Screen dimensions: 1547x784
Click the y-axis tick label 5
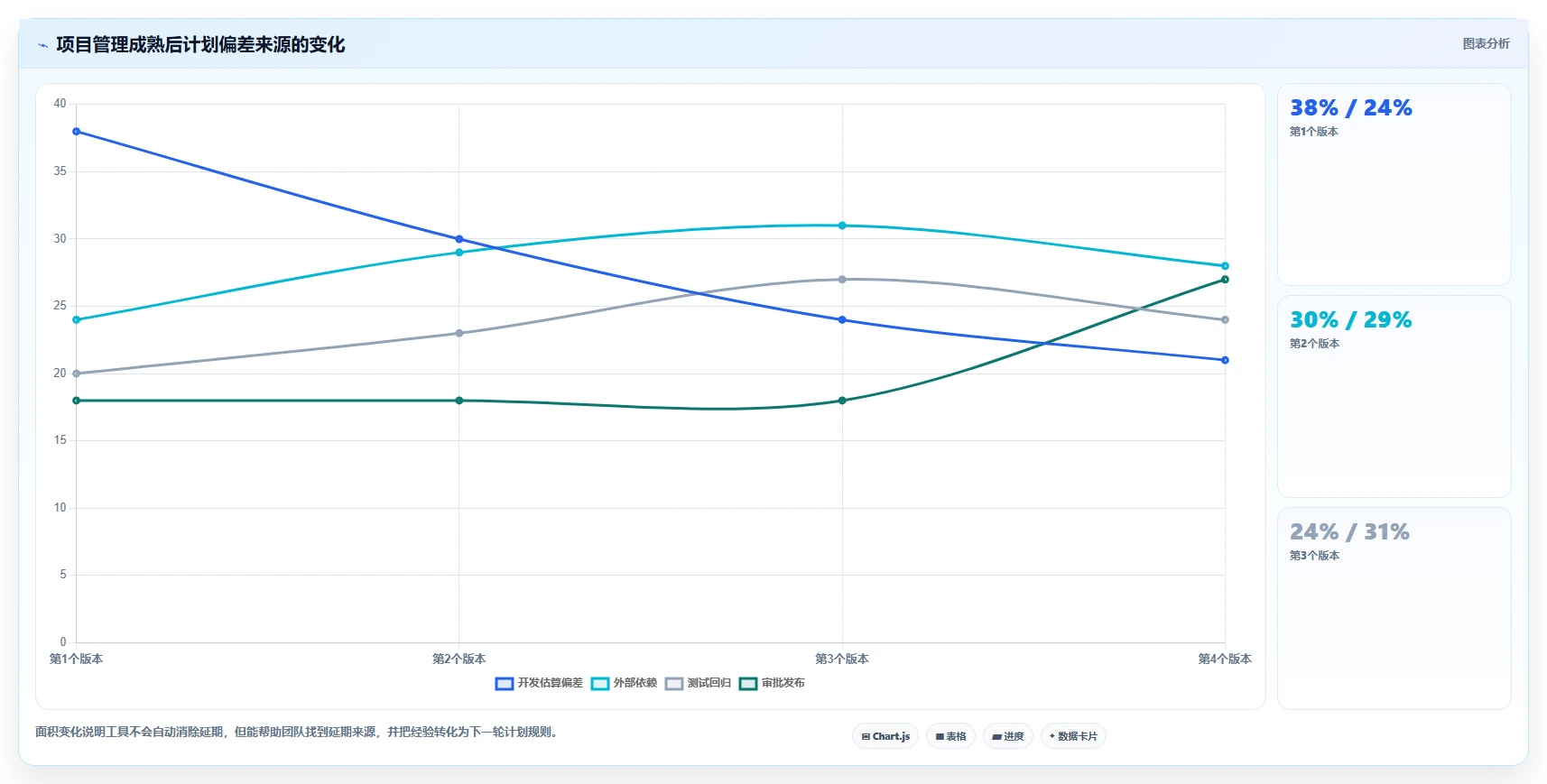[x=63, y=575]
